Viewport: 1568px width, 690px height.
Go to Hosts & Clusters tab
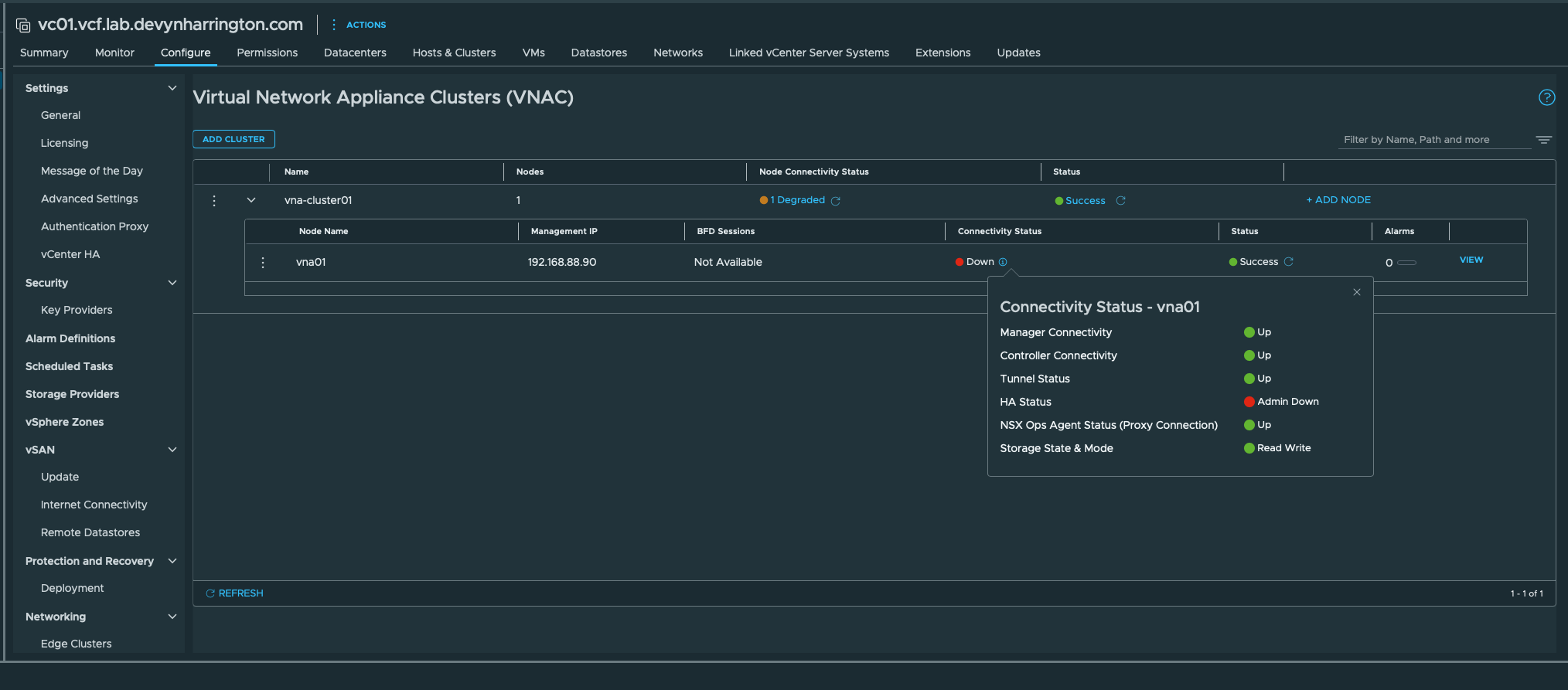[x=454, y=53]
